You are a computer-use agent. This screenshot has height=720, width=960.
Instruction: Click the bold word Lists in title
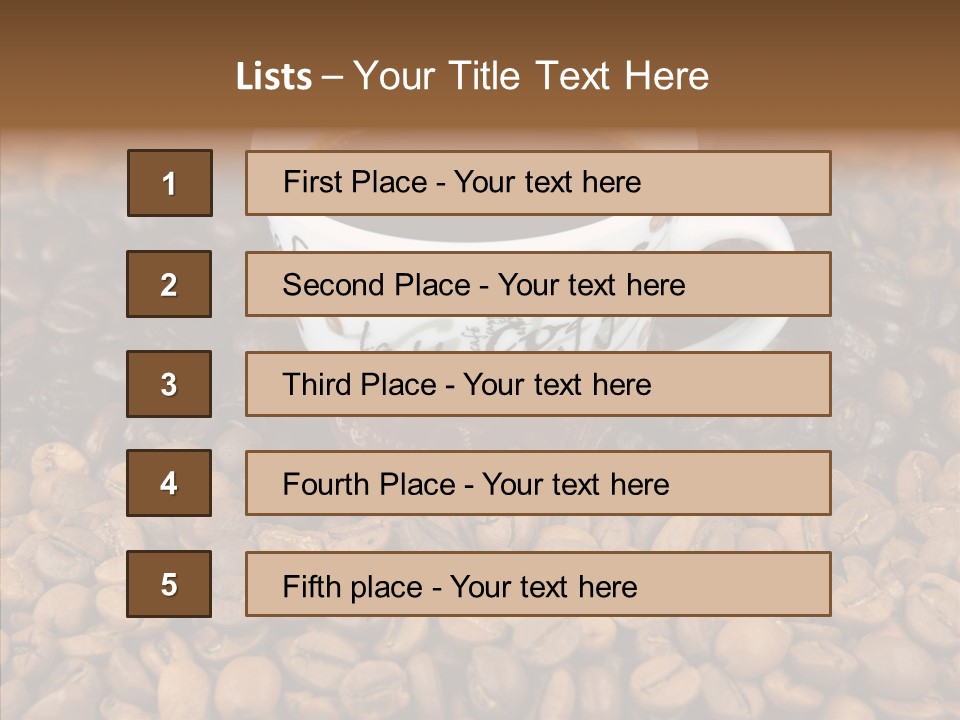(x=274, y=77)
